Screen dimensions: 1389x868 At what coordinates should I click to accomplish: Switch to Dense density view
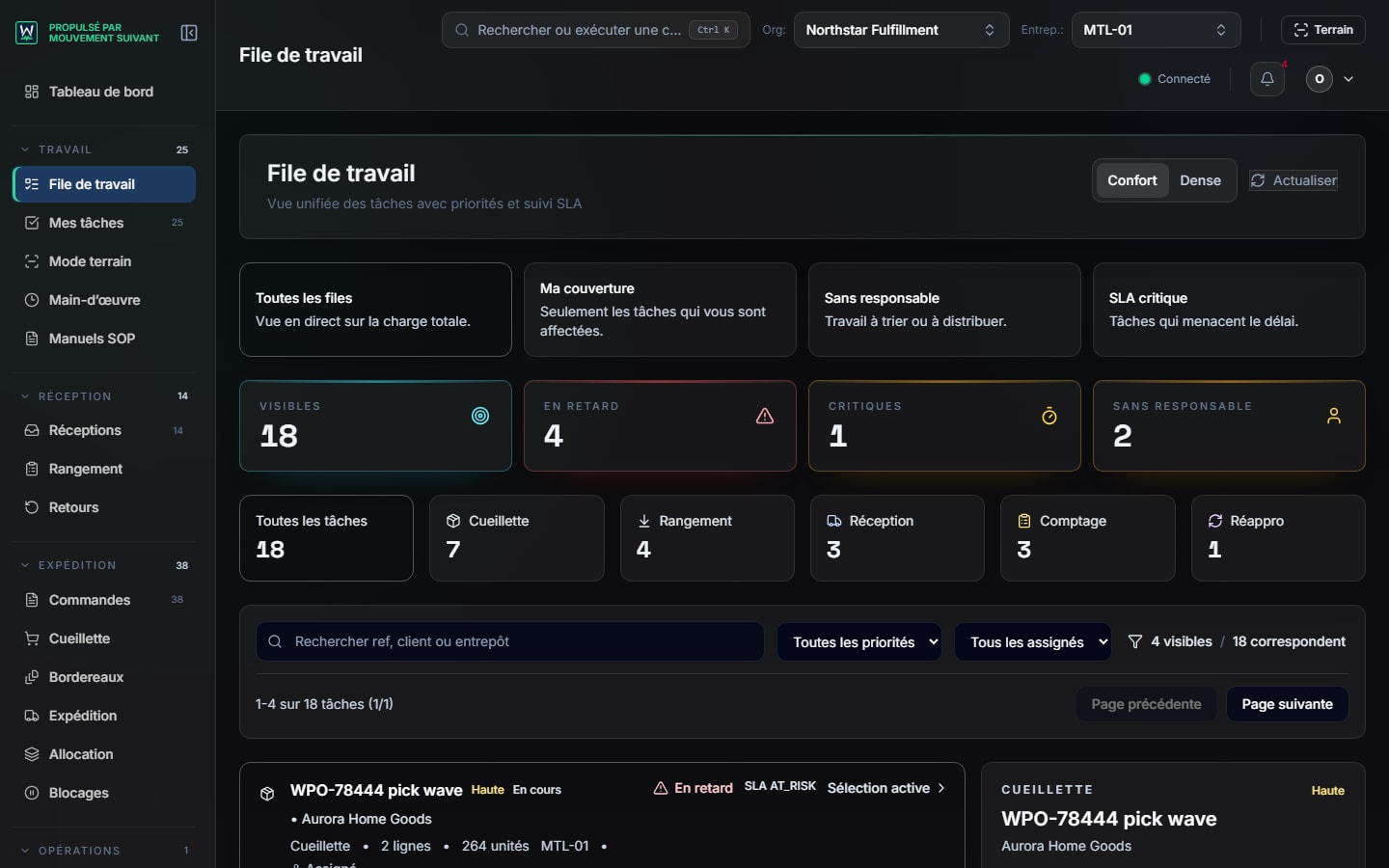(x=1200, y=180)
